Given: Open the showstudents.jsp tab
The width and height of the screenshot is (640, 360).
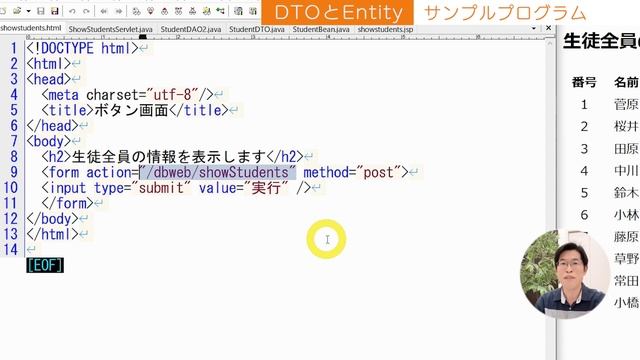Looking at the screenshot, I should click(x=385, y=29).
